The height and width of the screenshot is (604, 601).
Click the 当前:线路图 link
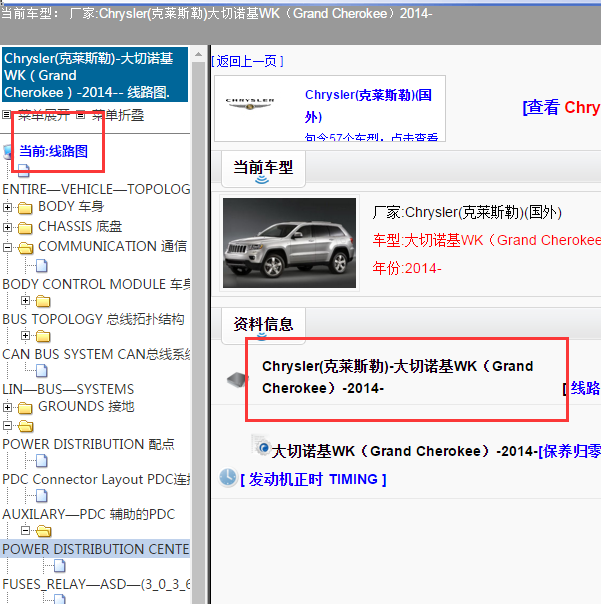point(54,151)
